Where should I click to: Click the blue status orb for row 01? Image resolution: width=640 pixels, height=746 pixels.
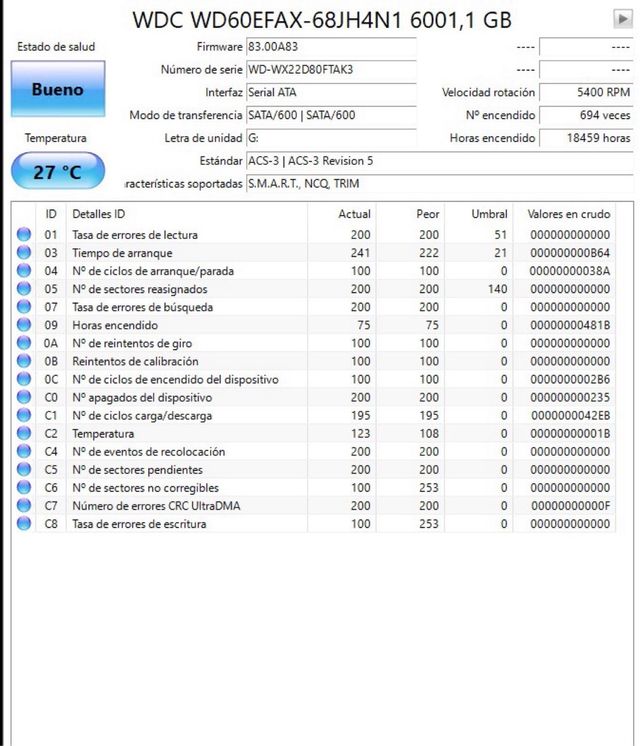click(x=24, y=235)
